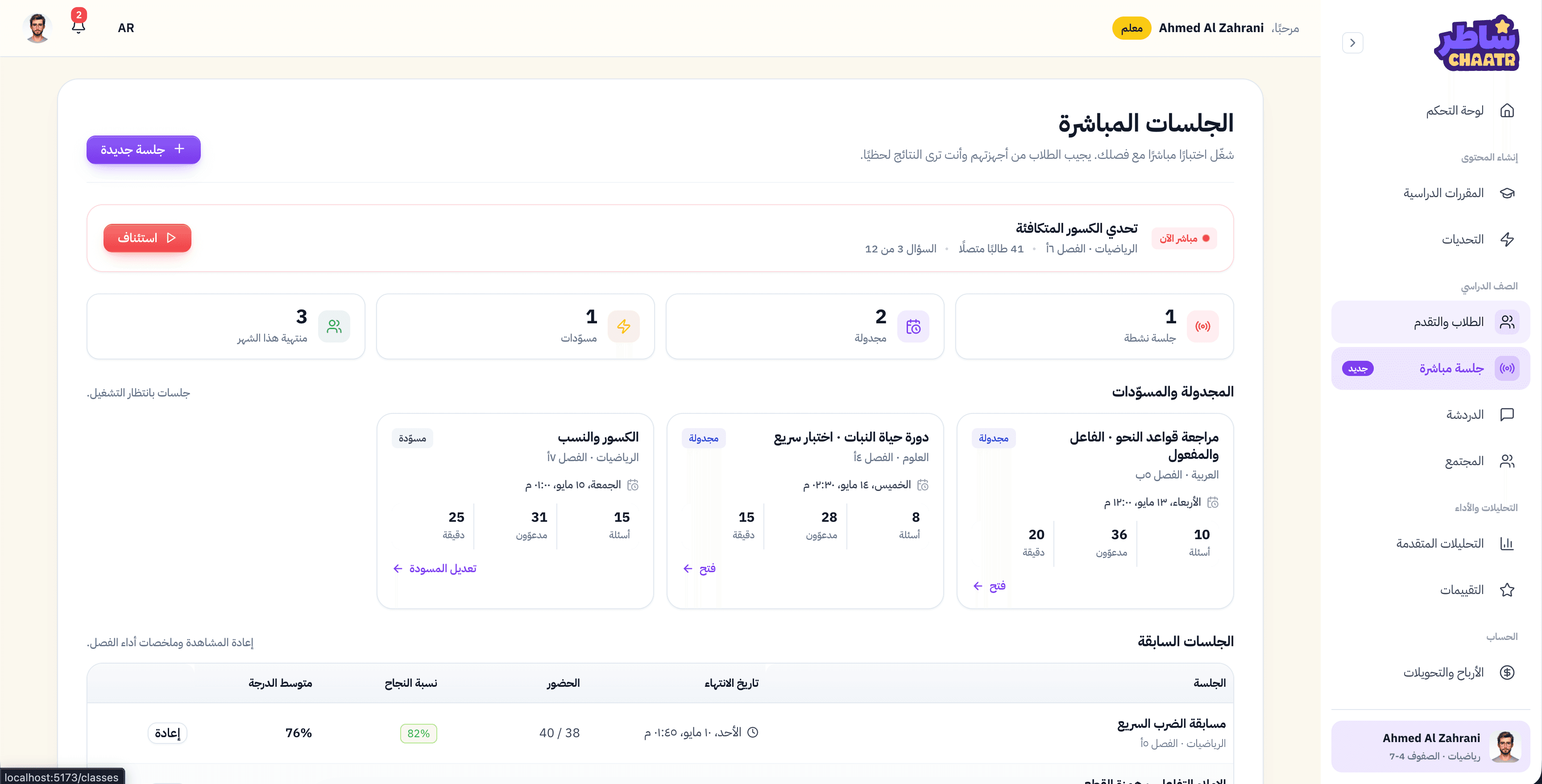Image resolution: width=1542 pixels, height=784 pixels.
Task: Click the مجدولة badge on grammar review card
Action: pos(994,438)
